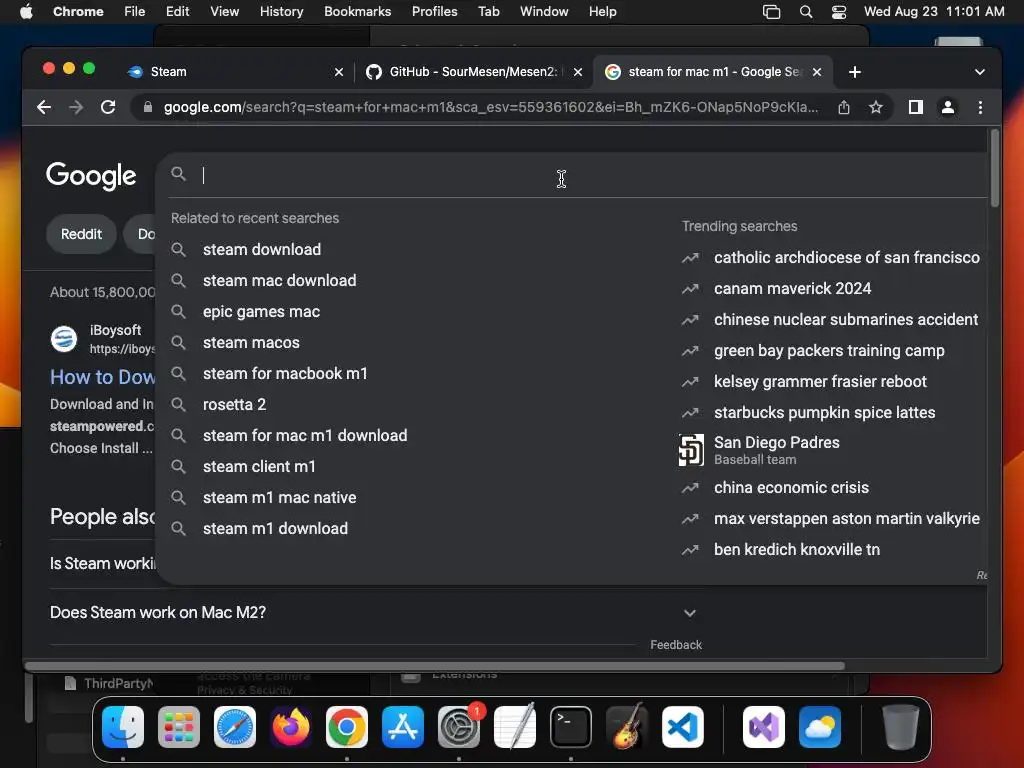Select suggestion epic games mac
The width and height of the screenshot is (1024, 768).
[261, 312]
